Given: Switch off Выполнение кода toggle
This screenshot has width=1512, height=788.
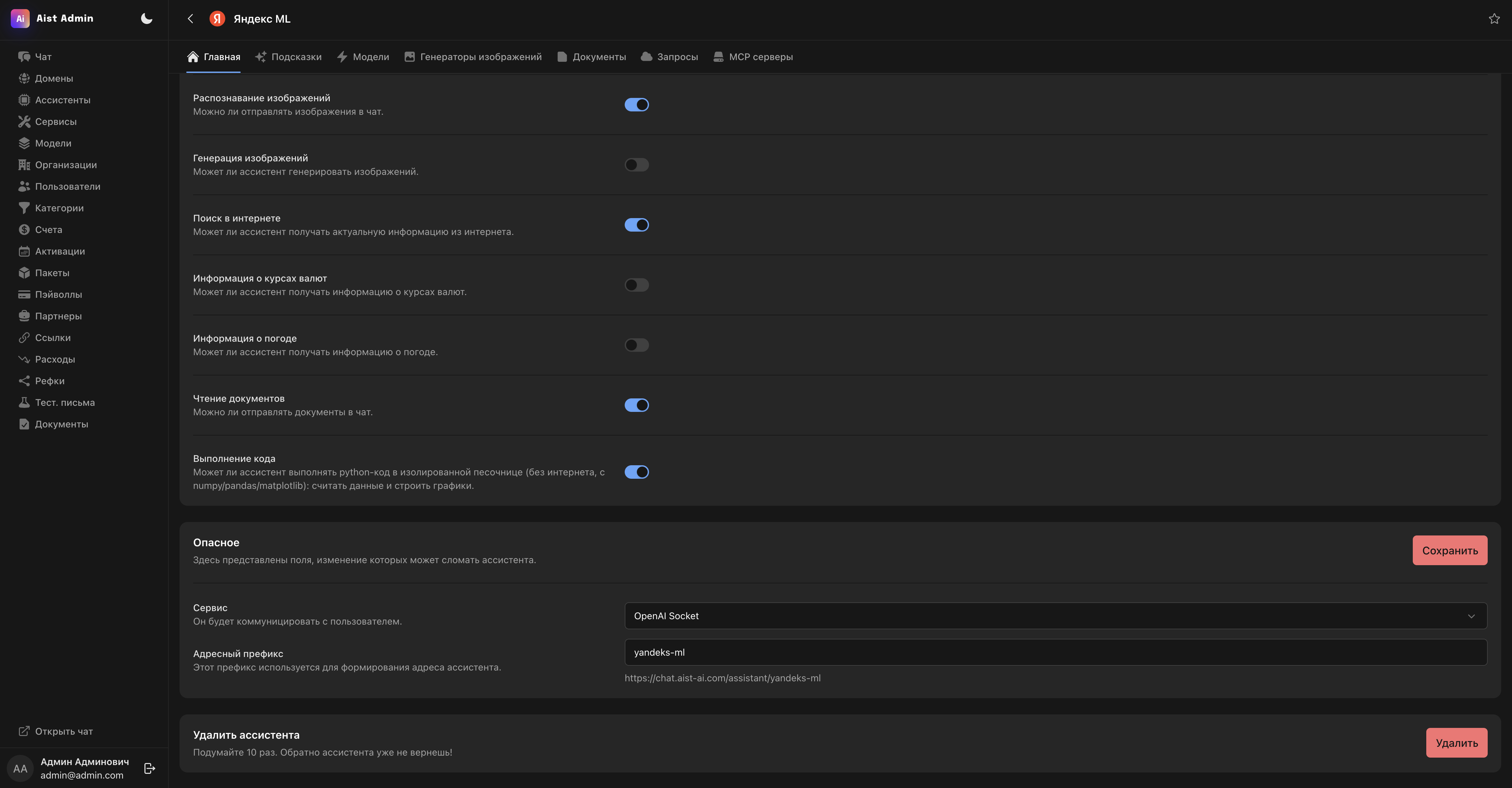Looking at the screenshot, I should (x=636, y=472).
